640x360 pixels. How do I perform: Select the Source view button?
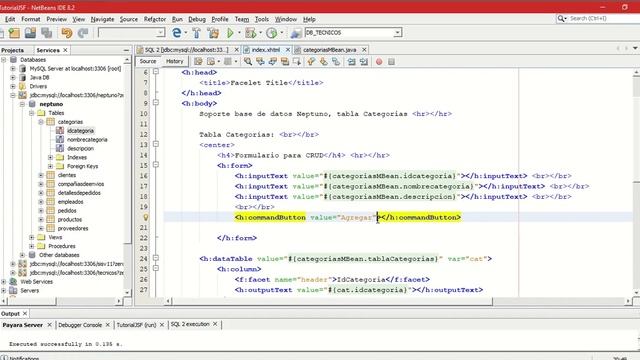point(148,61)
